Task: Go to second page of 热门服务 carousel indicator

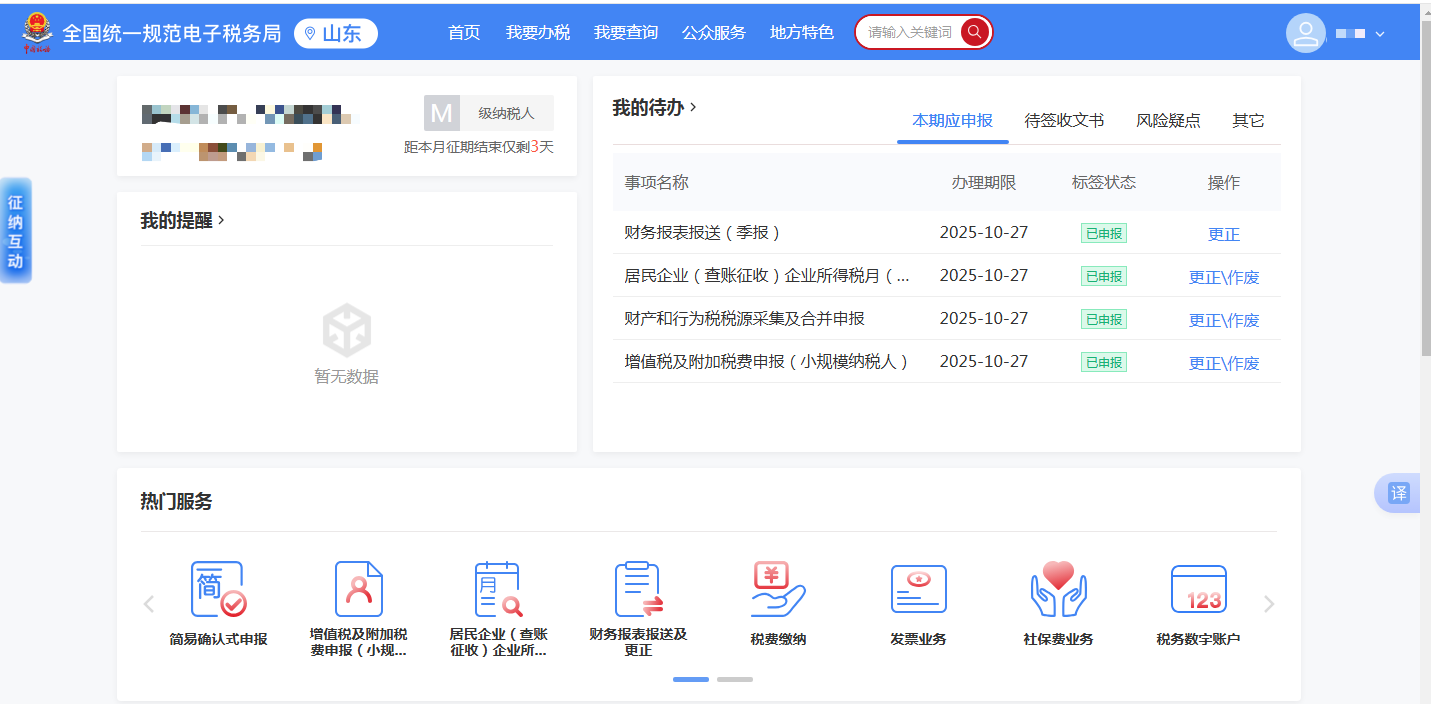Action: coord(734,679)
